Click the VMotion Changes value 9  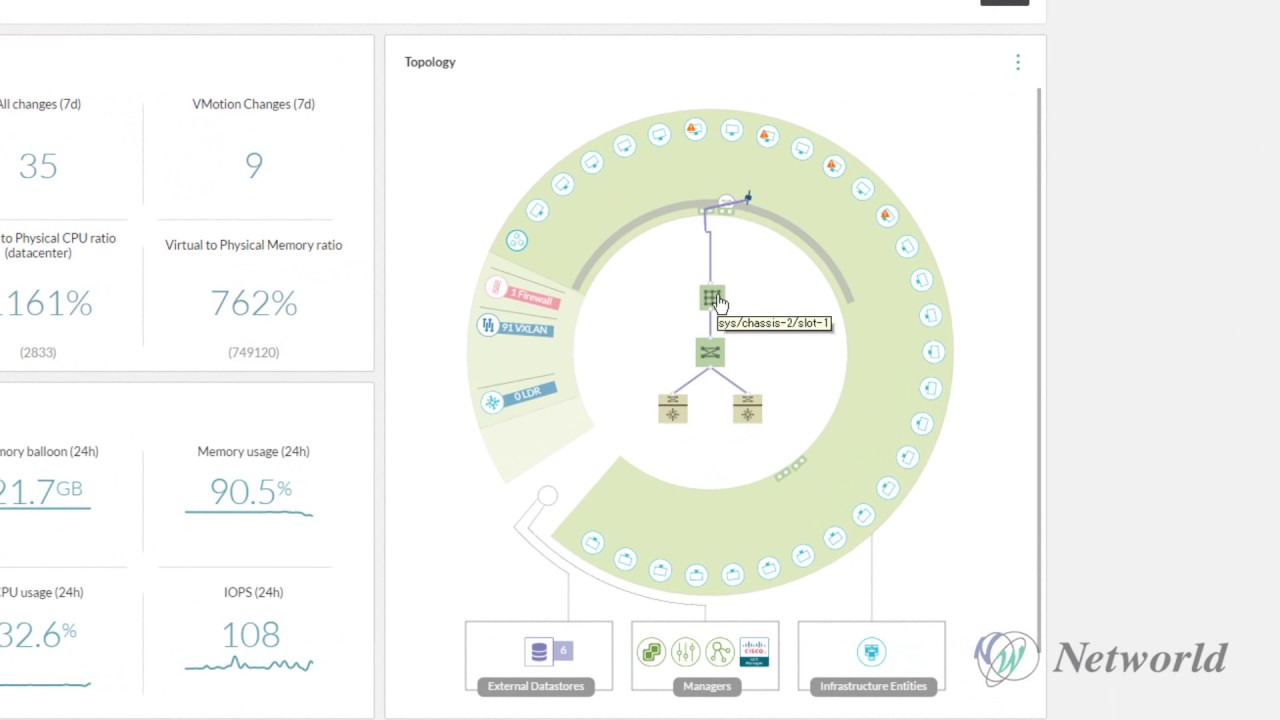(x=254, y=166)
